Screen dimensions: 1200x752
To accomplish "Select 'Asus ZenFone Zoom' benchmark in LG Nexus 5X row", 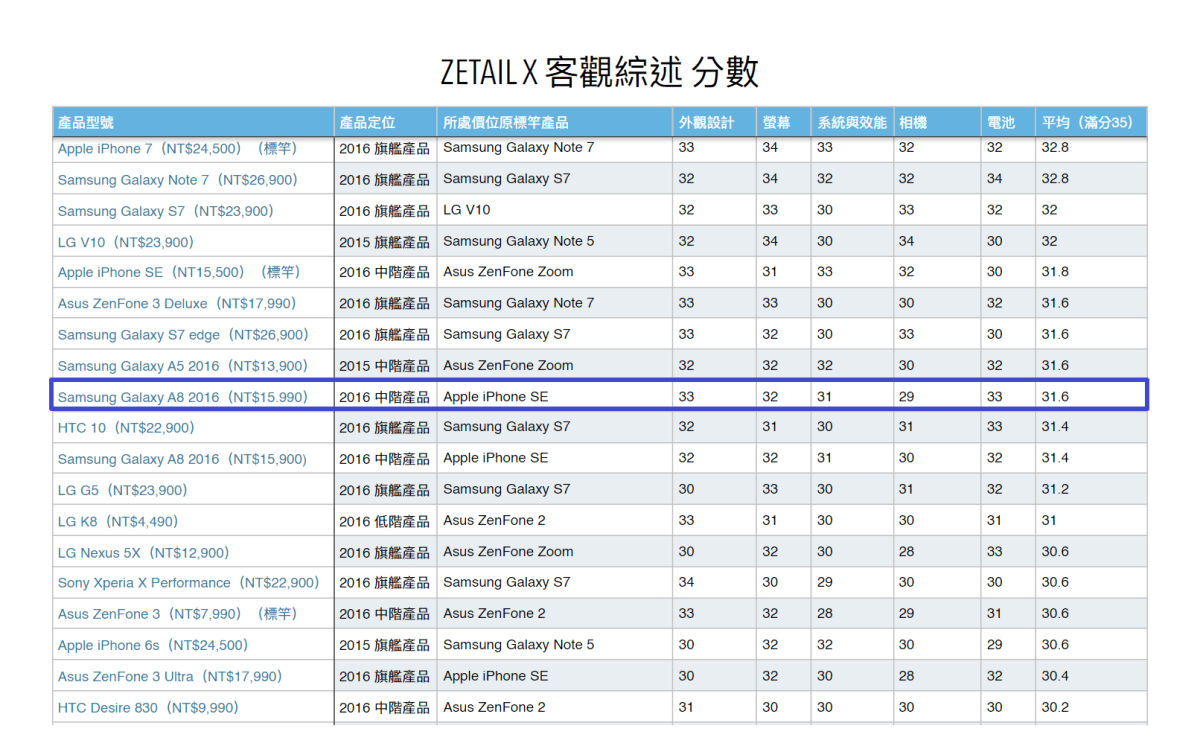I will (508, 551).
